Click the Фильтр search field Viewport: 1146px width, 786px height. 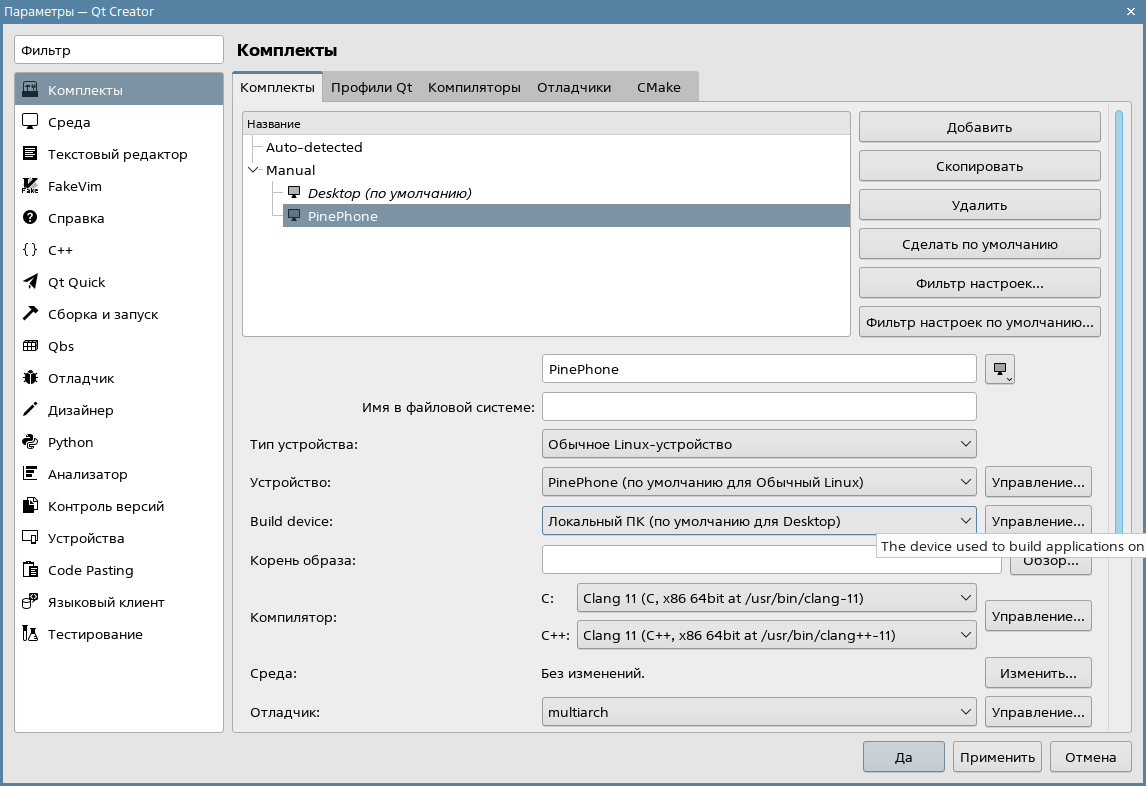pos(119,50)
